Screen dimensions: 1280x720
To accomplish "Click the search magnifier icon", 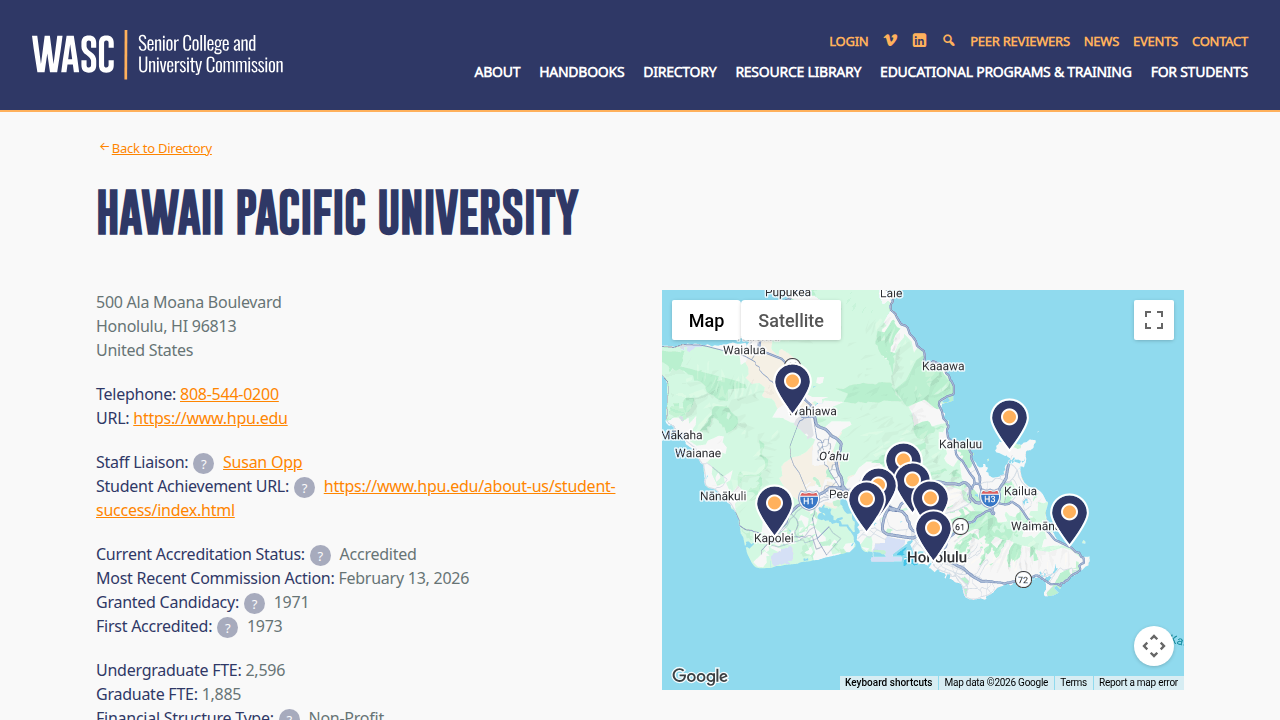I will [x=948, y=41].
